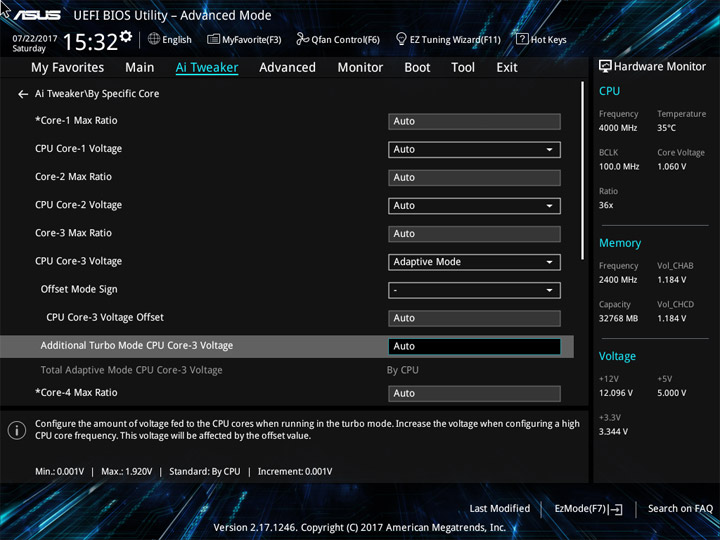
Task: Select the *Core-1 Max Ratio label
Action: [x=76, y=121]
